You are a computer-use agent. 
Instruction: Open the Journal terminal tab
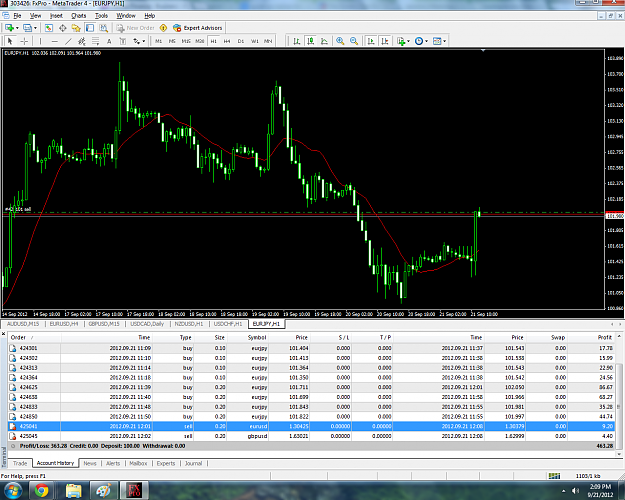click(193, 463)
